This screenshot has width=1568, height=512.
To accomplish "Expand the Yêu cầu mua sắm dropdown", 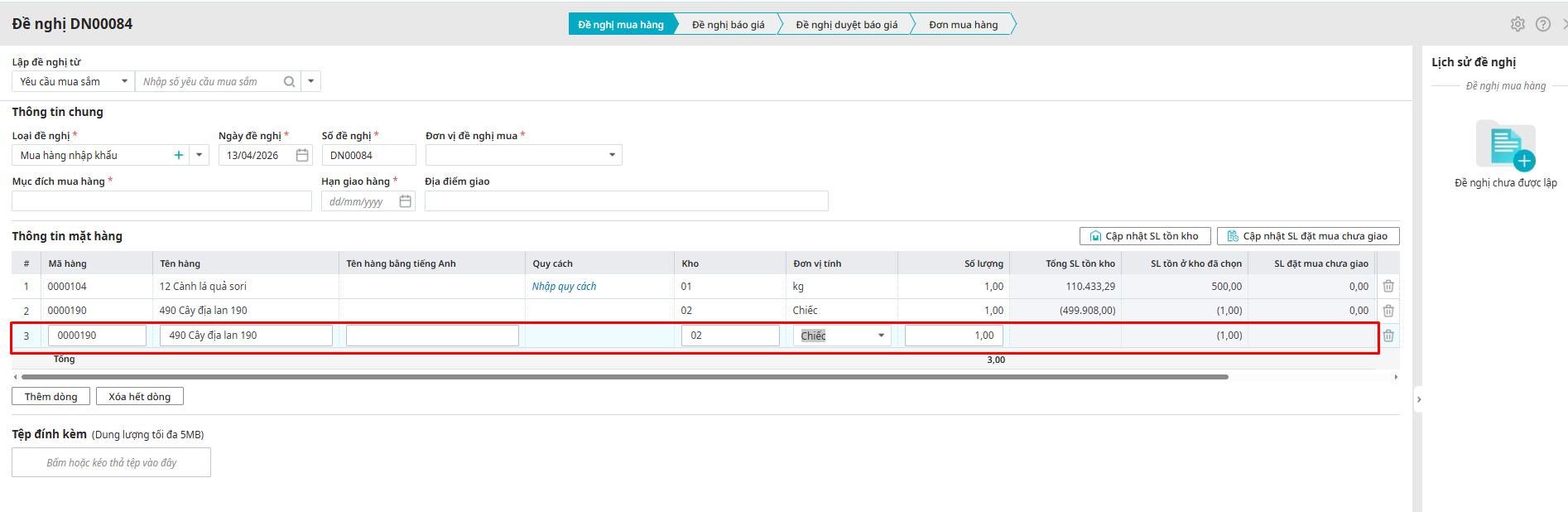I will click(124, 81).
